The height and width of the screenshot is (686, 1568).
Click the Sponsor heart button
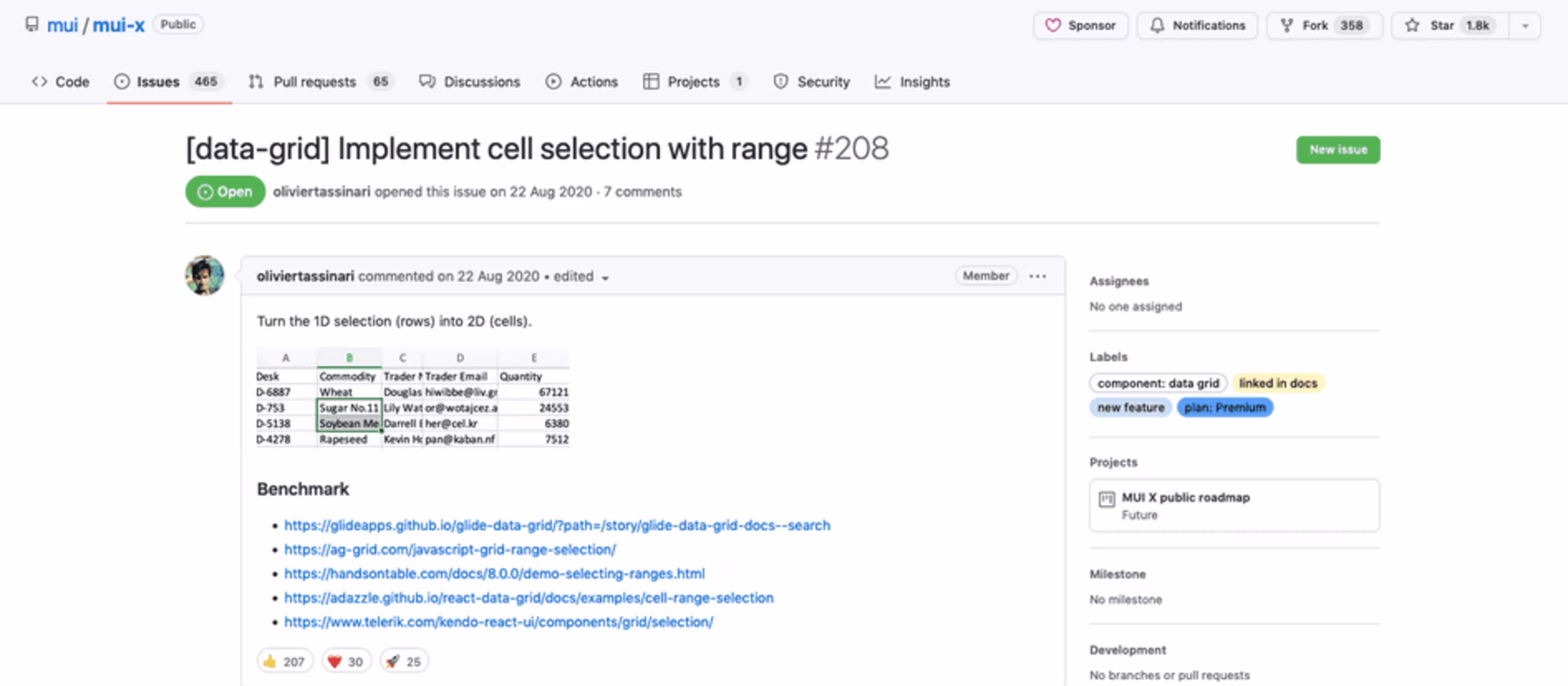(1080, 25)
